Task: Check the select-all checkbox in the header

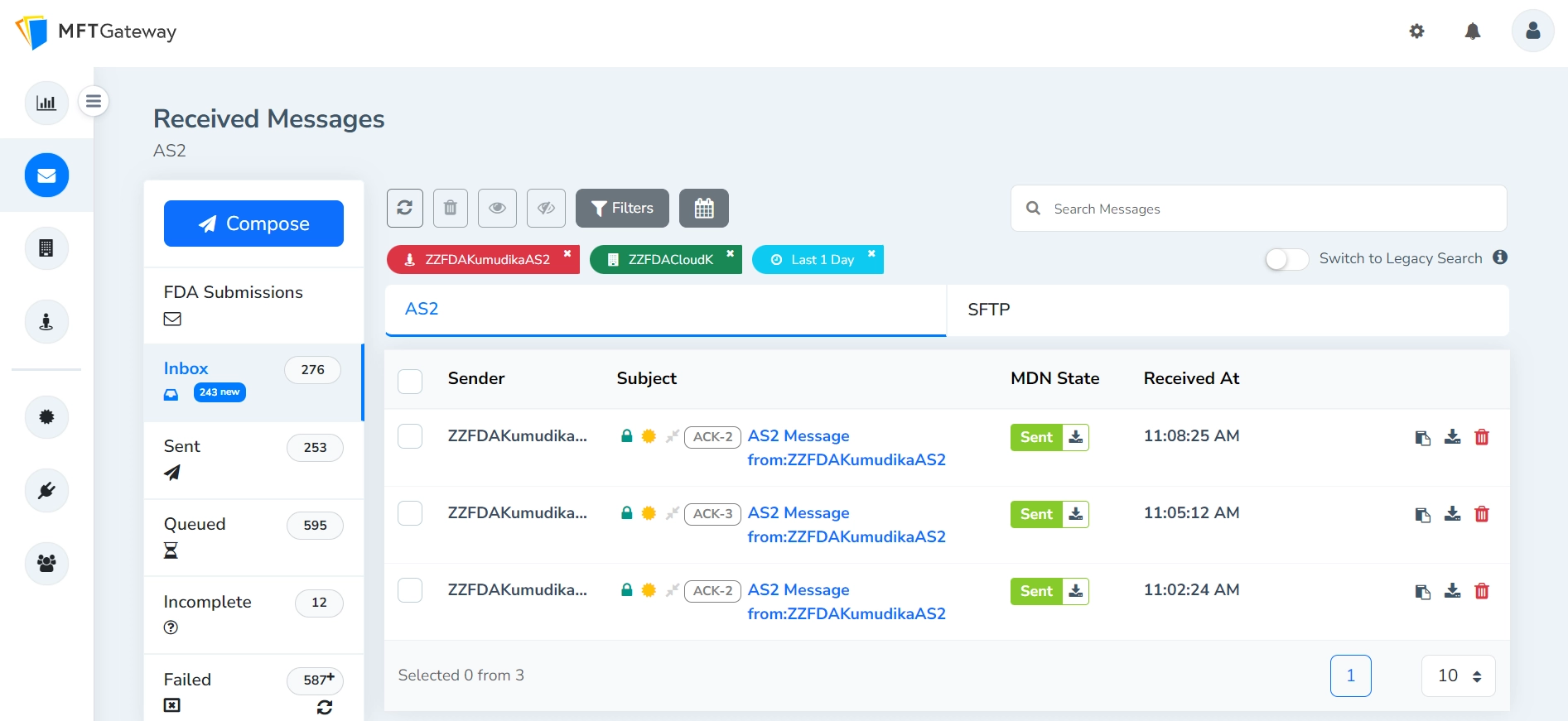Action: point(410,381)
